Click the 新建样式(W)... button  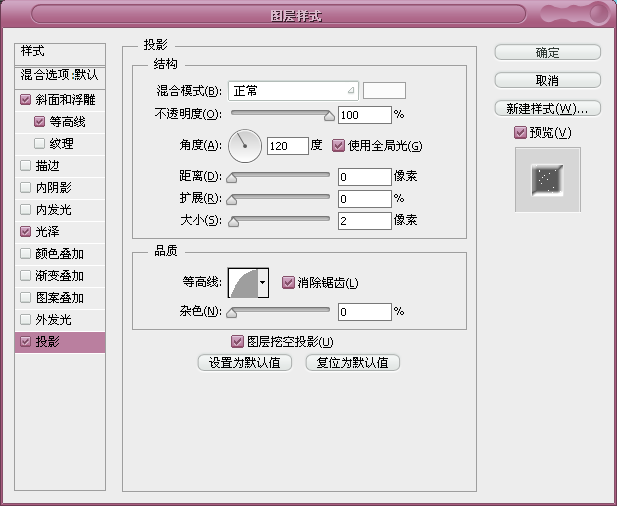[547, 108]
